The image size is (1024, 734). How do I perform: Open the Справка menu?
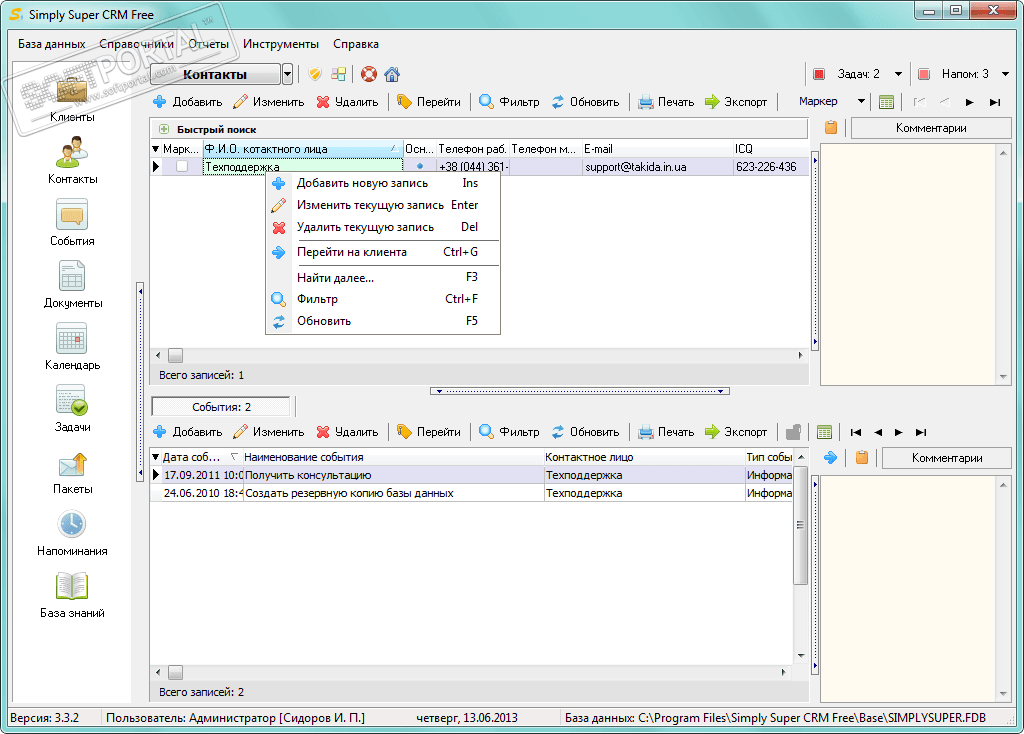point(356,44)
